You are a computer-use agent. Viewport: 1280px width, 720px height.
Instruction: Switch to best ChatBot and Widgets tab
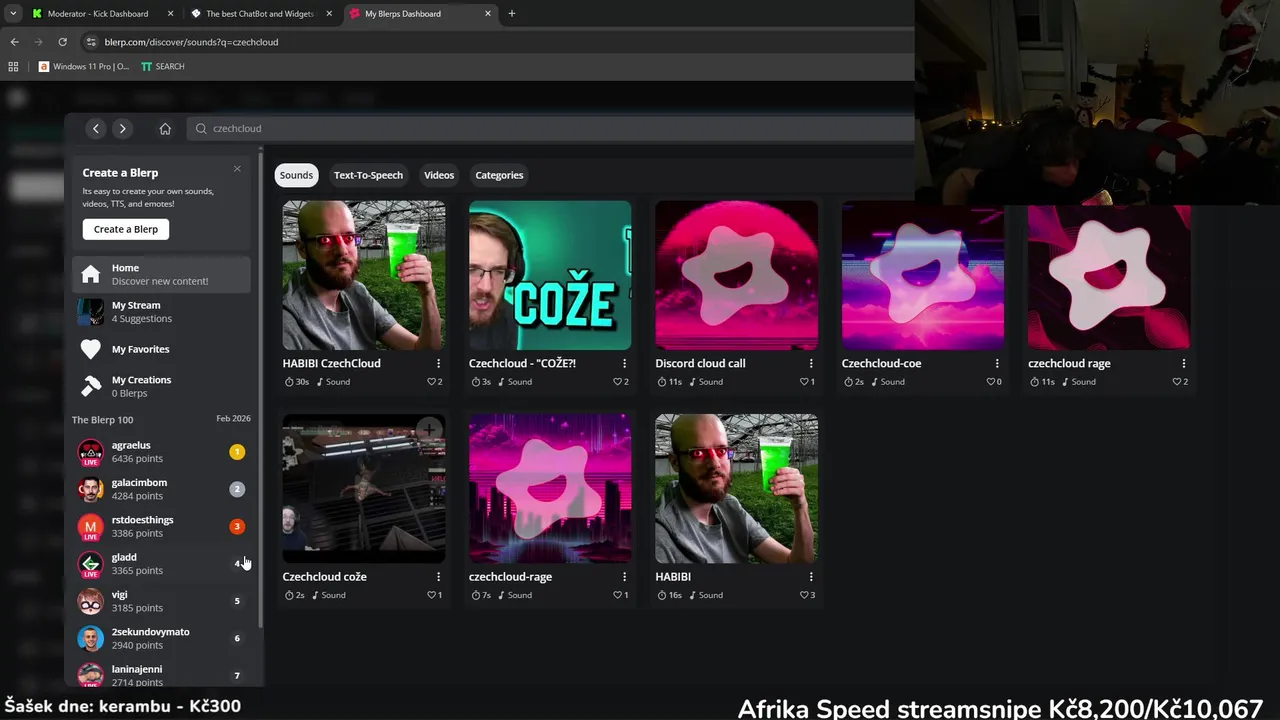tap(261, 14)
